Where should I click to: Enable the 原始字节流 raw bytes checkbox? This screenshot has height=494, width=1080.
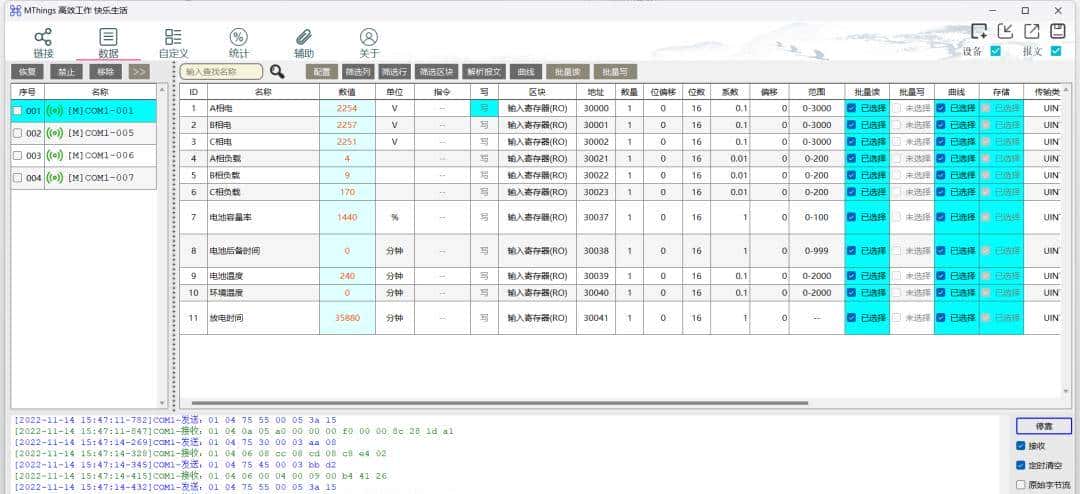1021,485
